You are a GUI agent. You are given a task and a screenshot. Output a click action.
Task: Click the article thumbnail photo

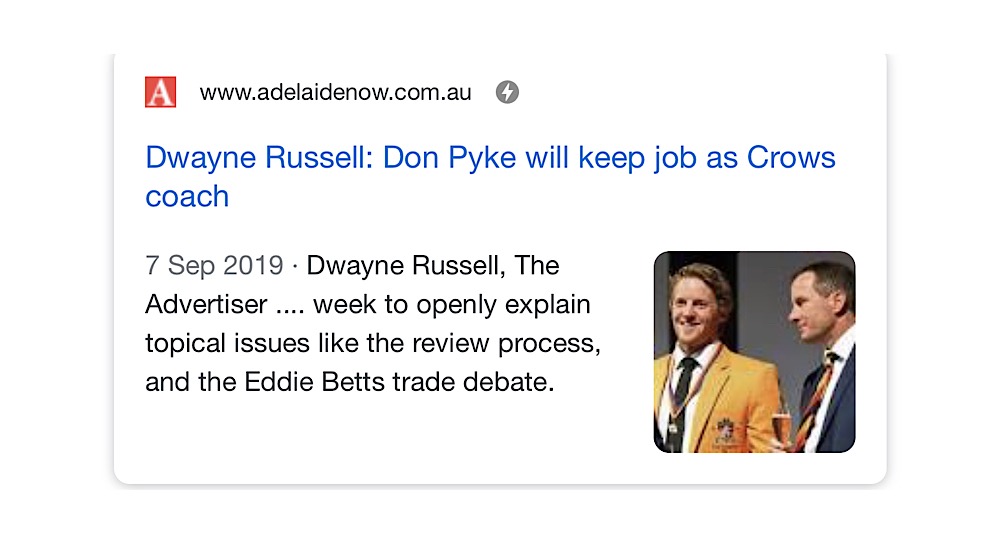pos(754,351)
